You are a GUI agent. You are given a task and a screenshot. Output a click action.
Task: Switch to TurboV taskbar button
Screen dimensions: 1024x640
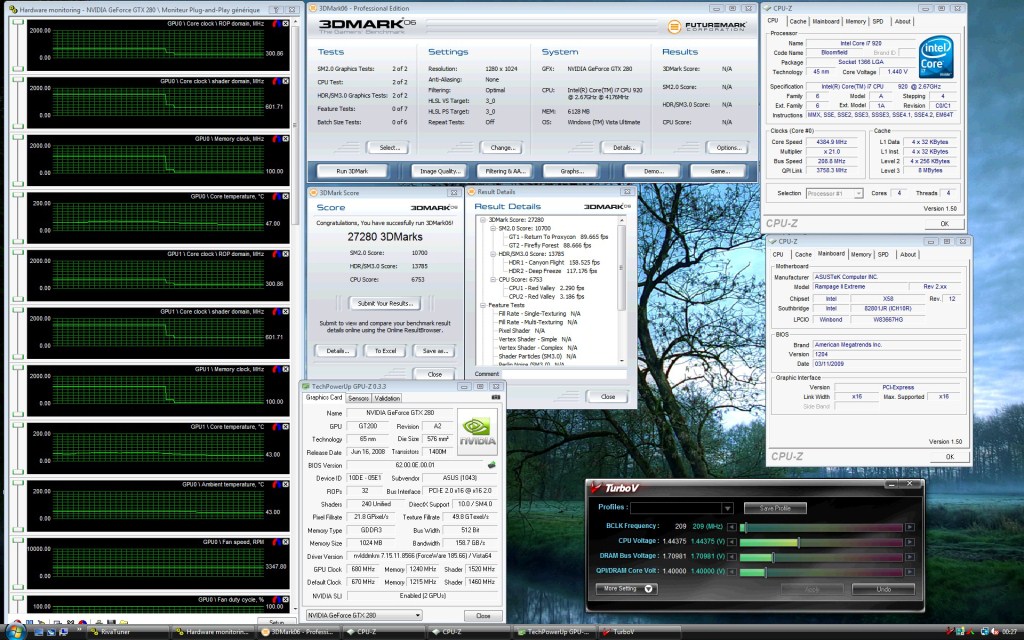click(637, 632)
